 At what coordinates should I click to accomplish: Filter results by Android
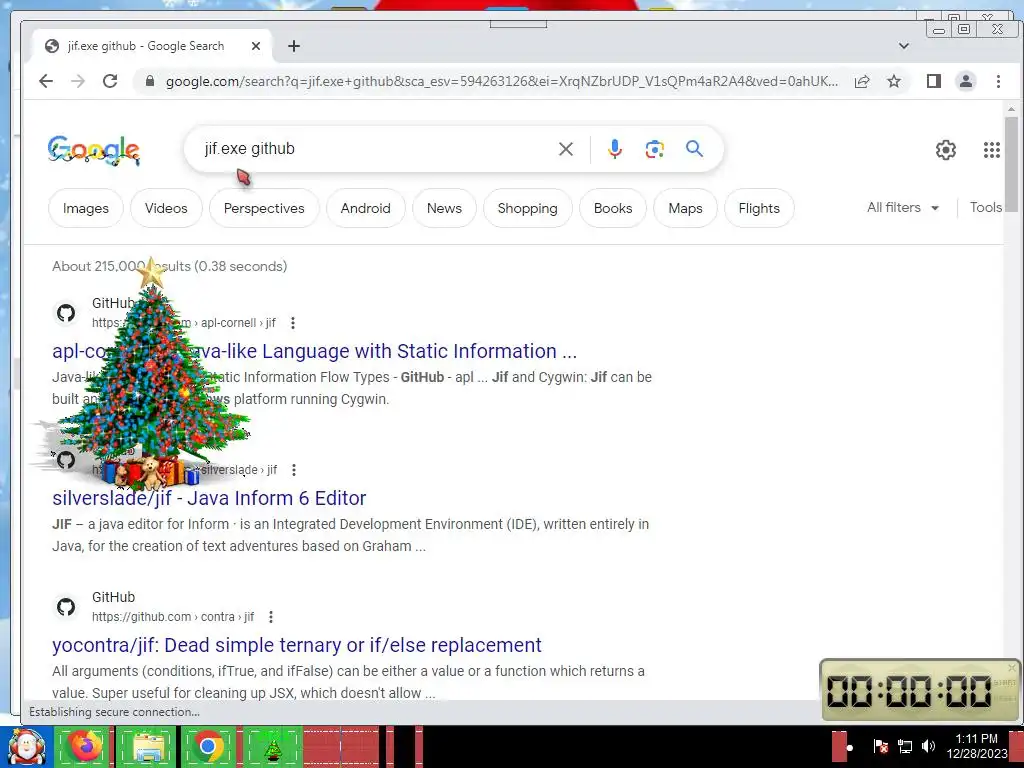[x=366, y=208]
